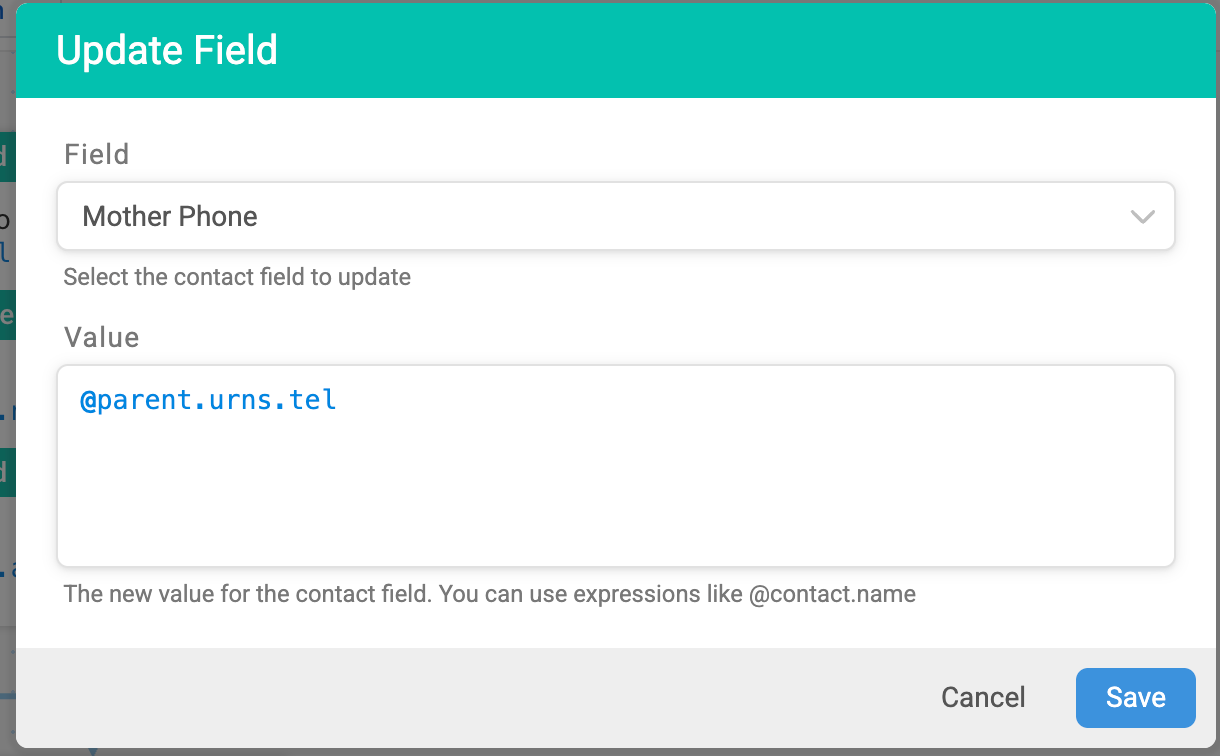
Task: Place cursor after 'tel' in the expression
Action: 338,402
